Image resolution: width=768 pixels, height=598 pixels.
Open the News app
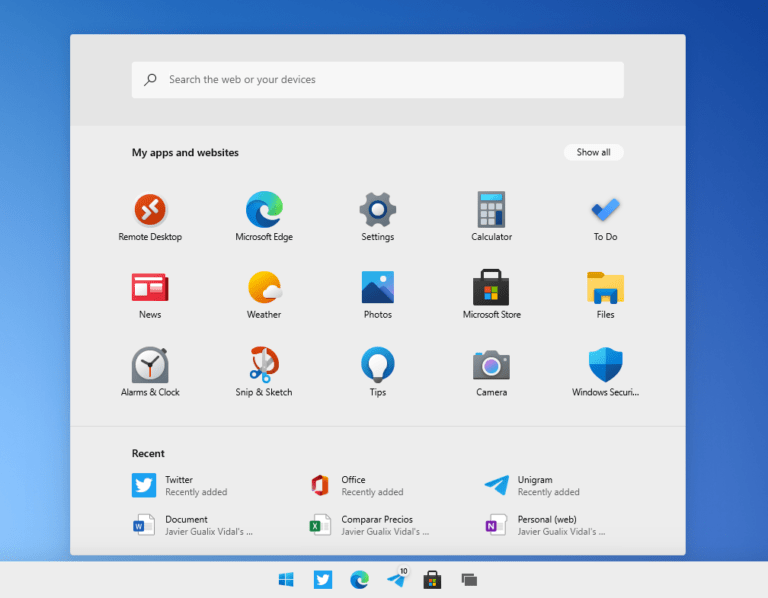pos(150,295)
